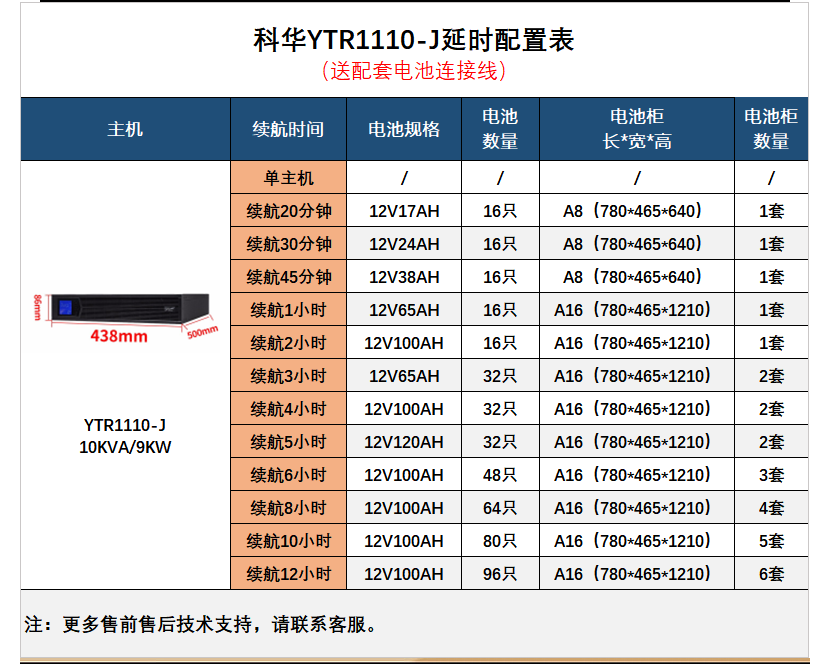Click 12V65AH in the 续航1小时 row
This screenshot has width=839, height=664.
point(404,310)
